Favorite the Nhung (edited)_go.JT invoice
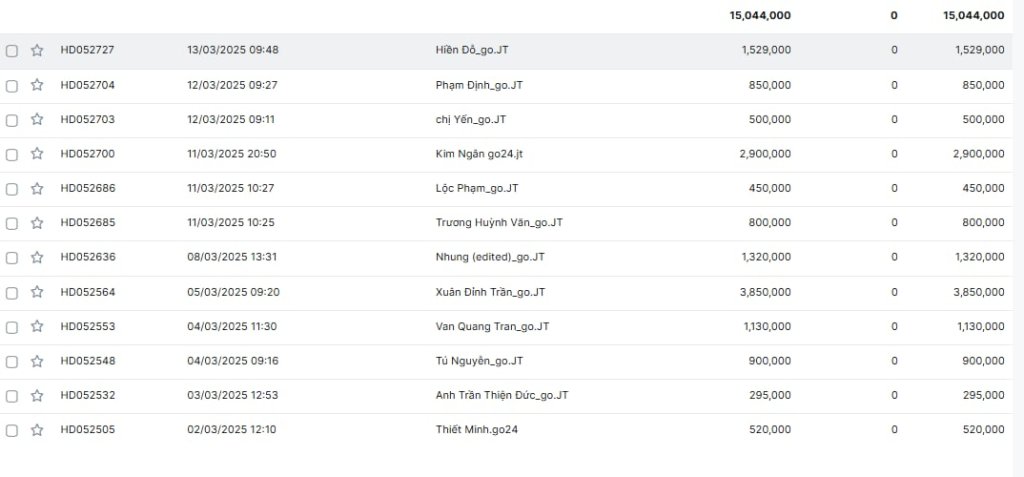 point(37,257)
